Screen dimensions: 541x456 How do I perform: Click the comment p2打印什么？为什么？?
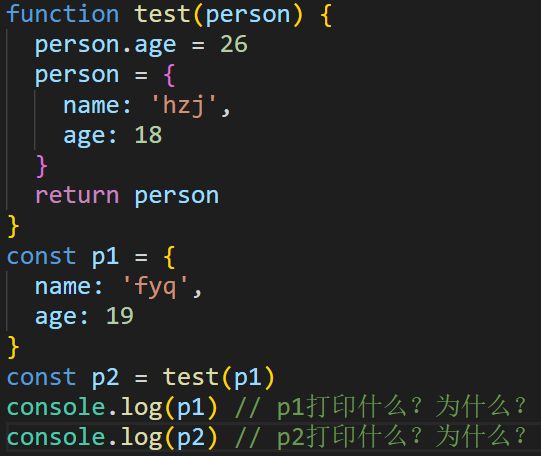coord(381,437)
